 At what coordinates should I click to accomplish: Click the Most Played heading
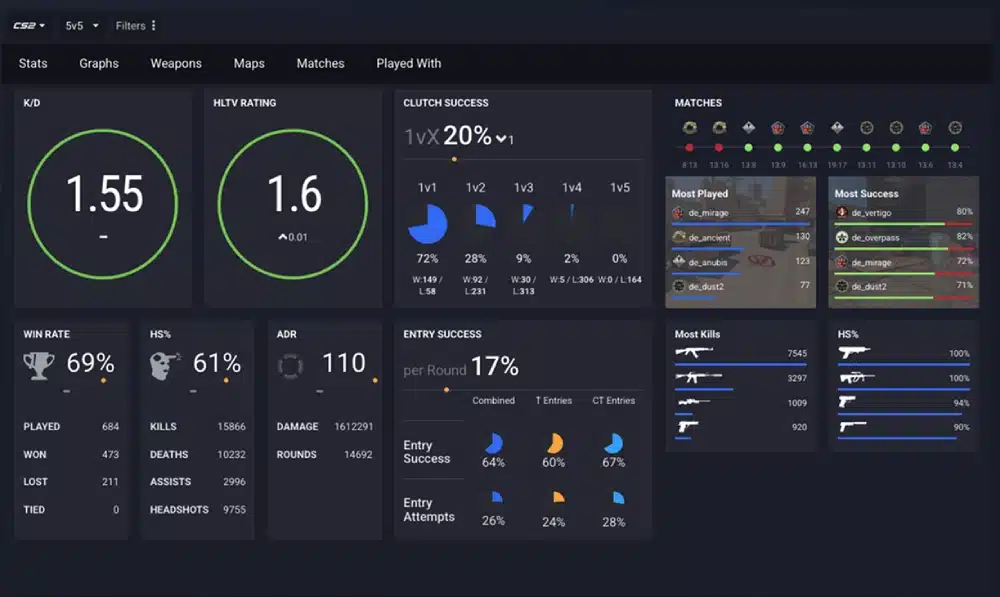700,193
